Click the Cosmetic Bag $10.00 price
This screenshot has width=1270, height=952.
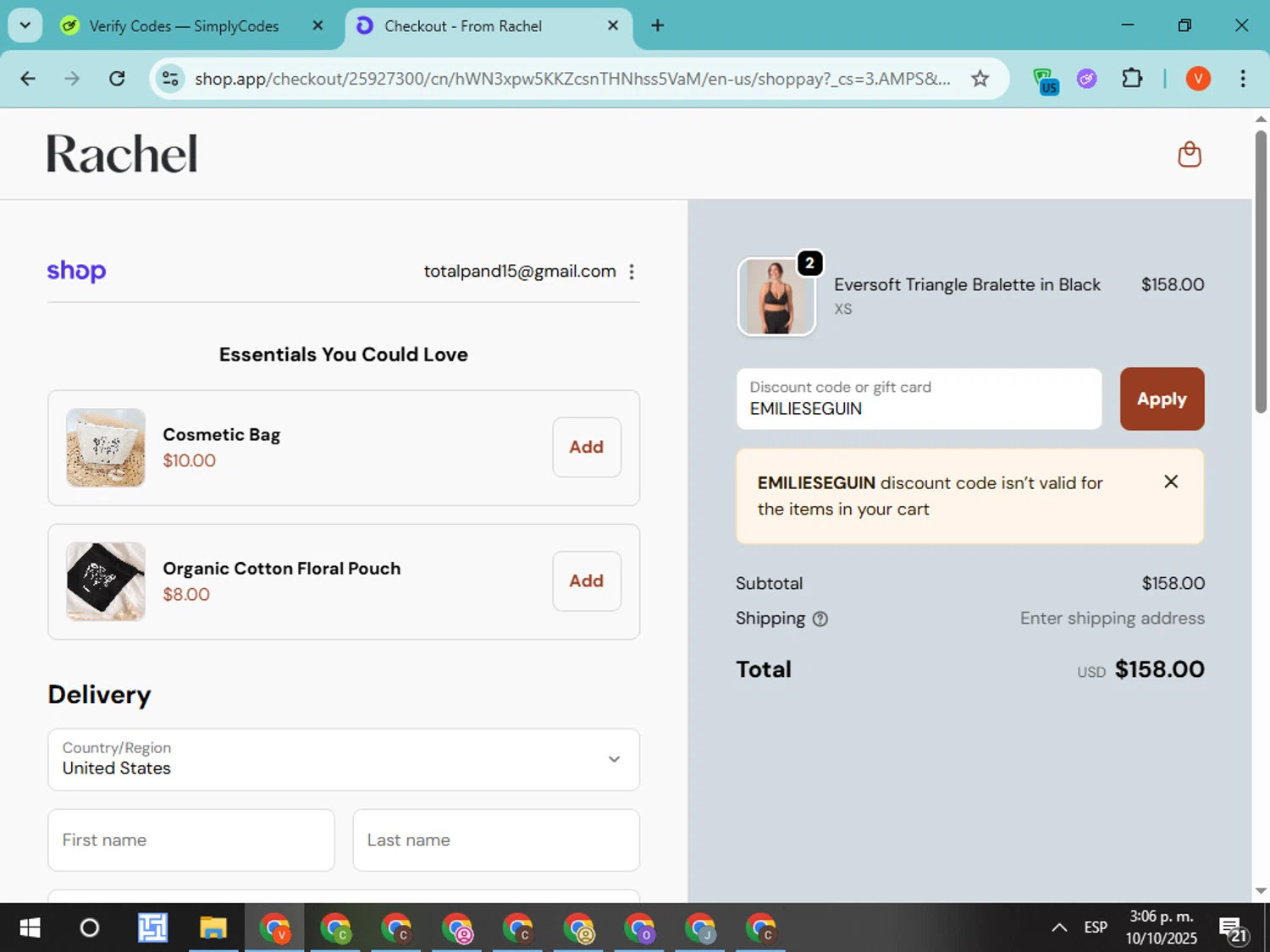[x=190, y=460]
